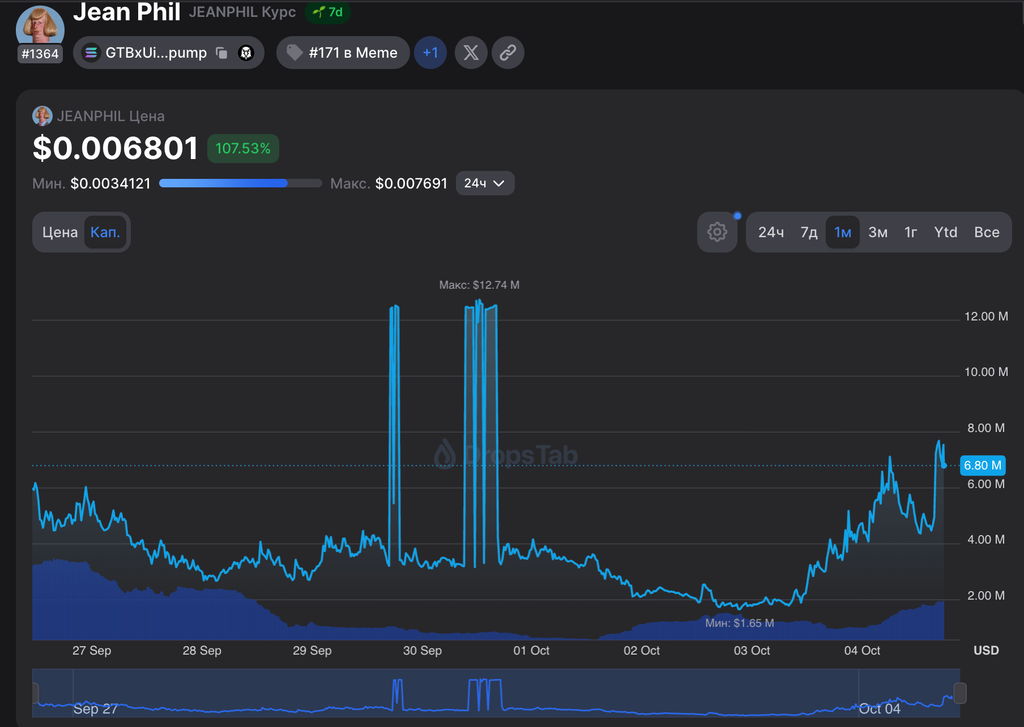Click the small JEANPHIL avatar icon

pos(42,116)
